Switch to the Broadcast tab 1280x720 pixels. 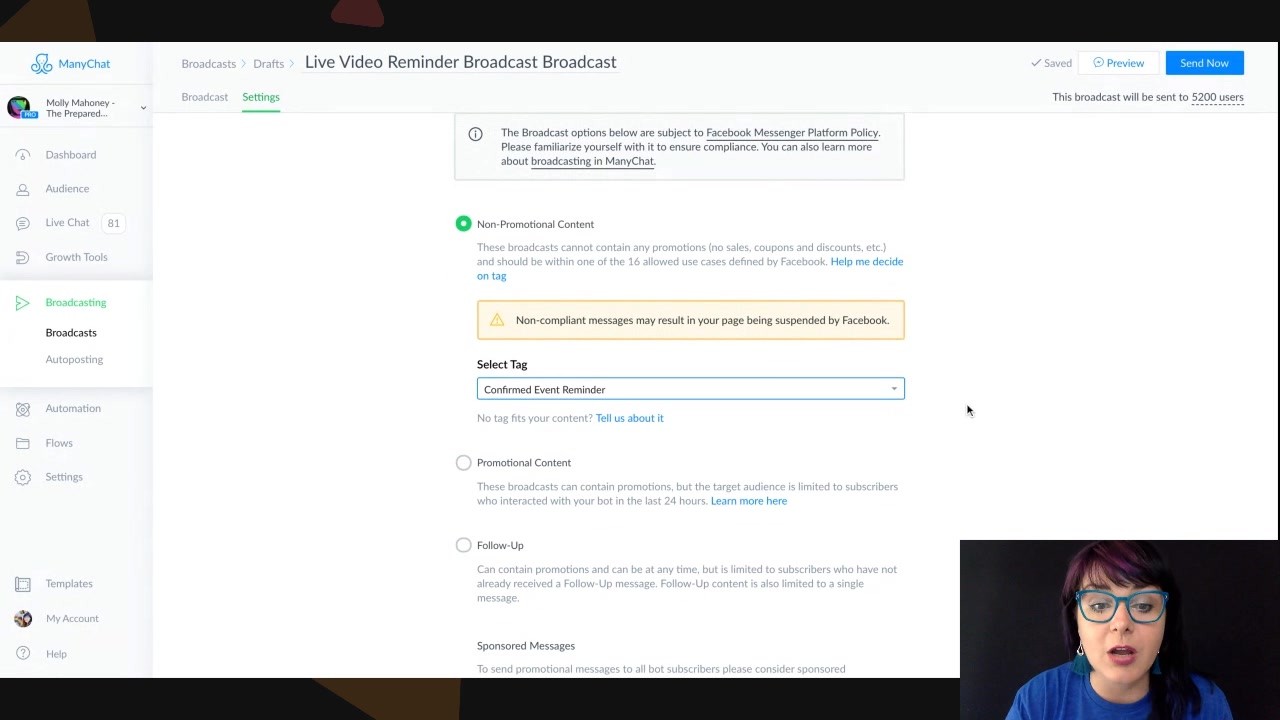pyautogui.click(x=205, y=97)
